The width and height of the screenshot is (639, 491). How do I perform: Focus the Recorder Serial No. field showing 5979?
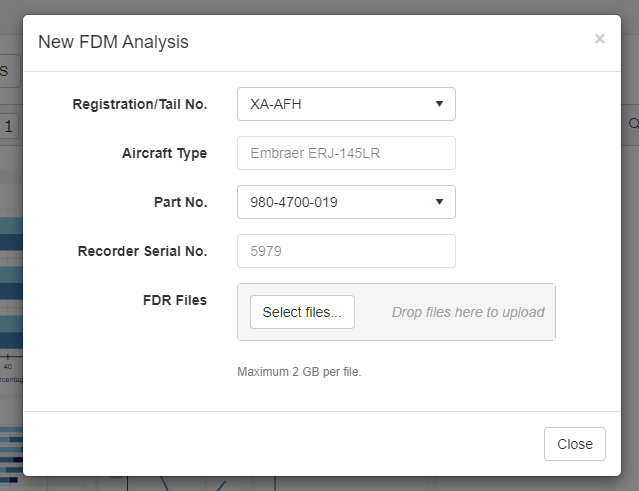click(346, 251)
